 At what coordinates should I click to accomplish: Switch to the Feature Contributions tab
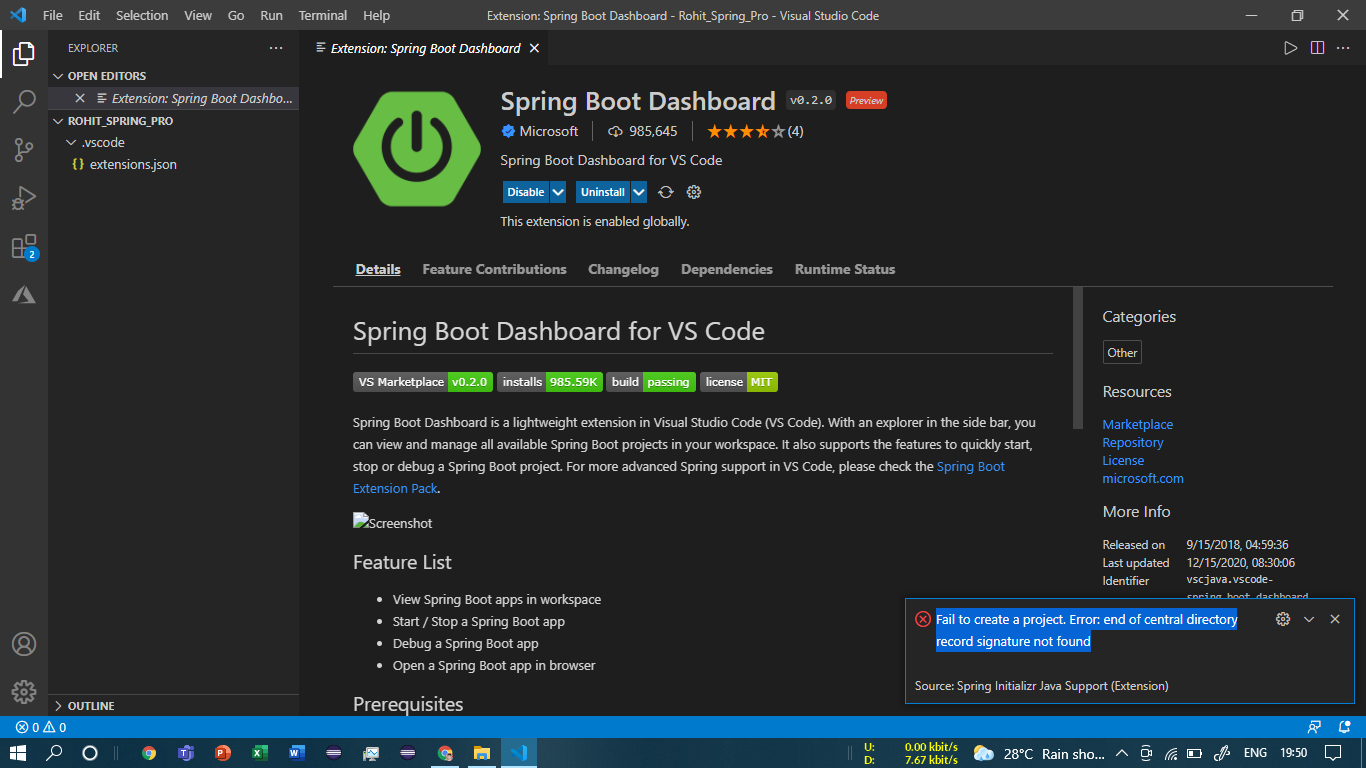click(x=494, y=269)
